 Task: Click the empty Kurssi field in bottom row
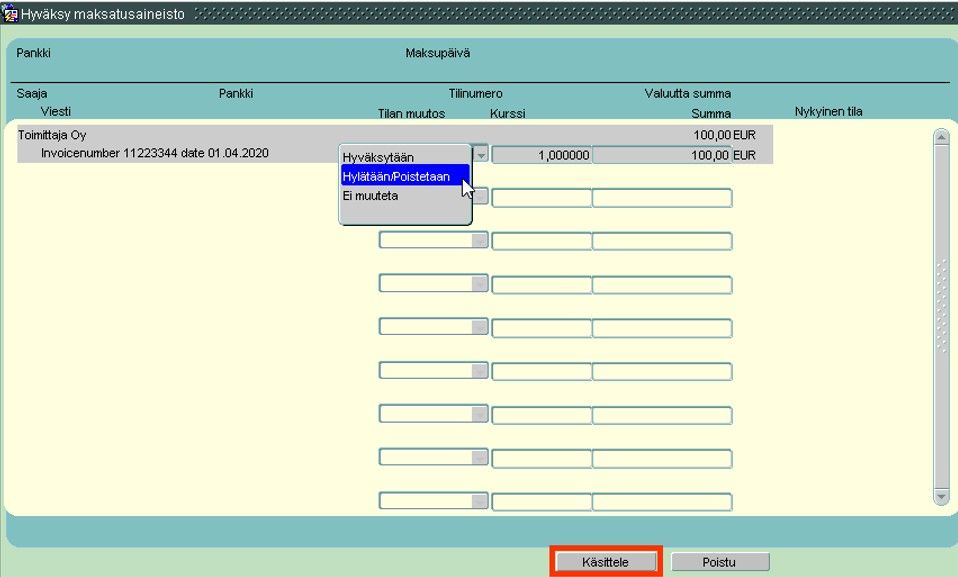[541, 502]
